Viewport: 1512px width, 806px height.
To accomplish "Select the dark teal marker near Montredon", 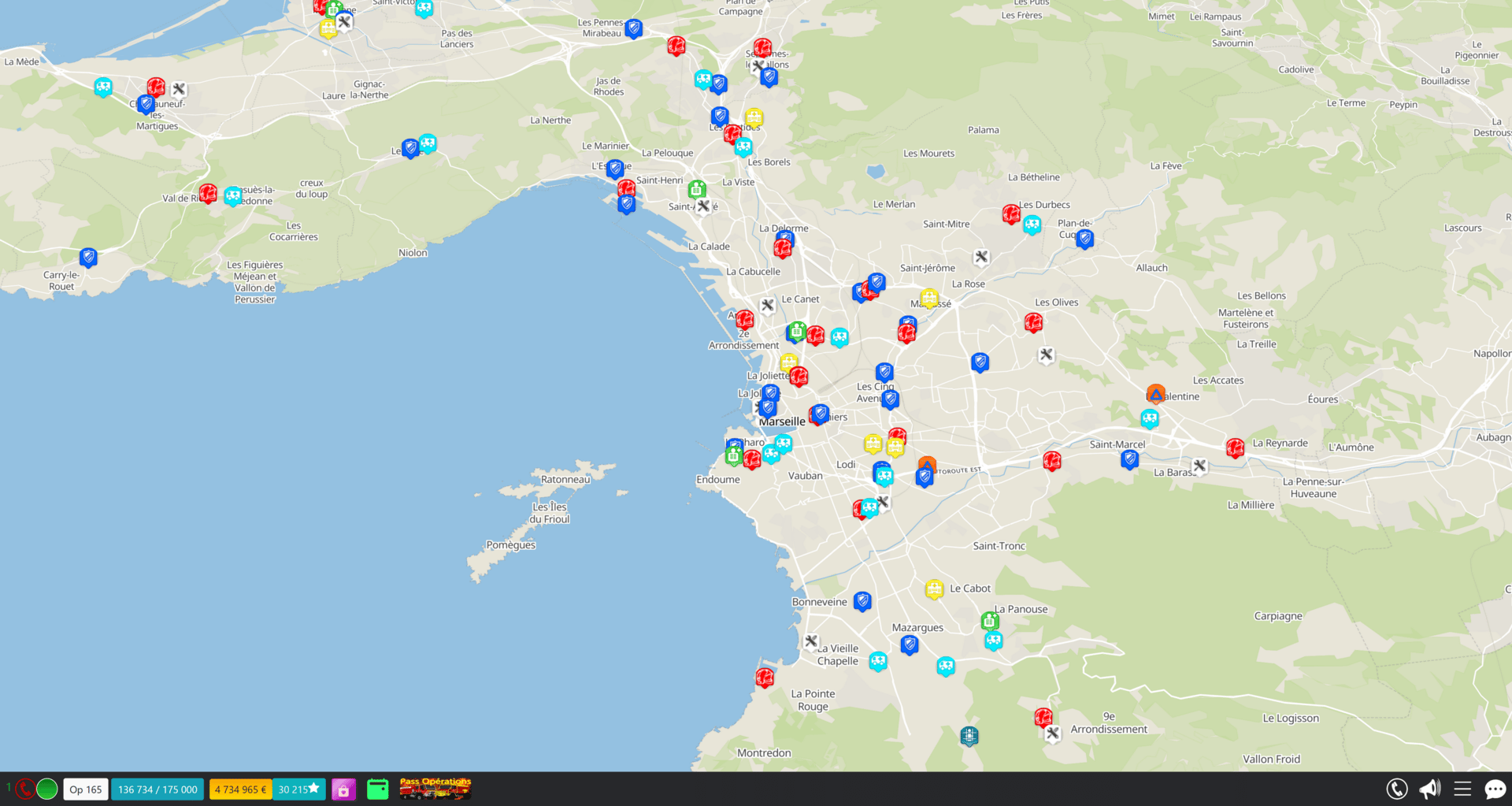I will coord(969,736).
